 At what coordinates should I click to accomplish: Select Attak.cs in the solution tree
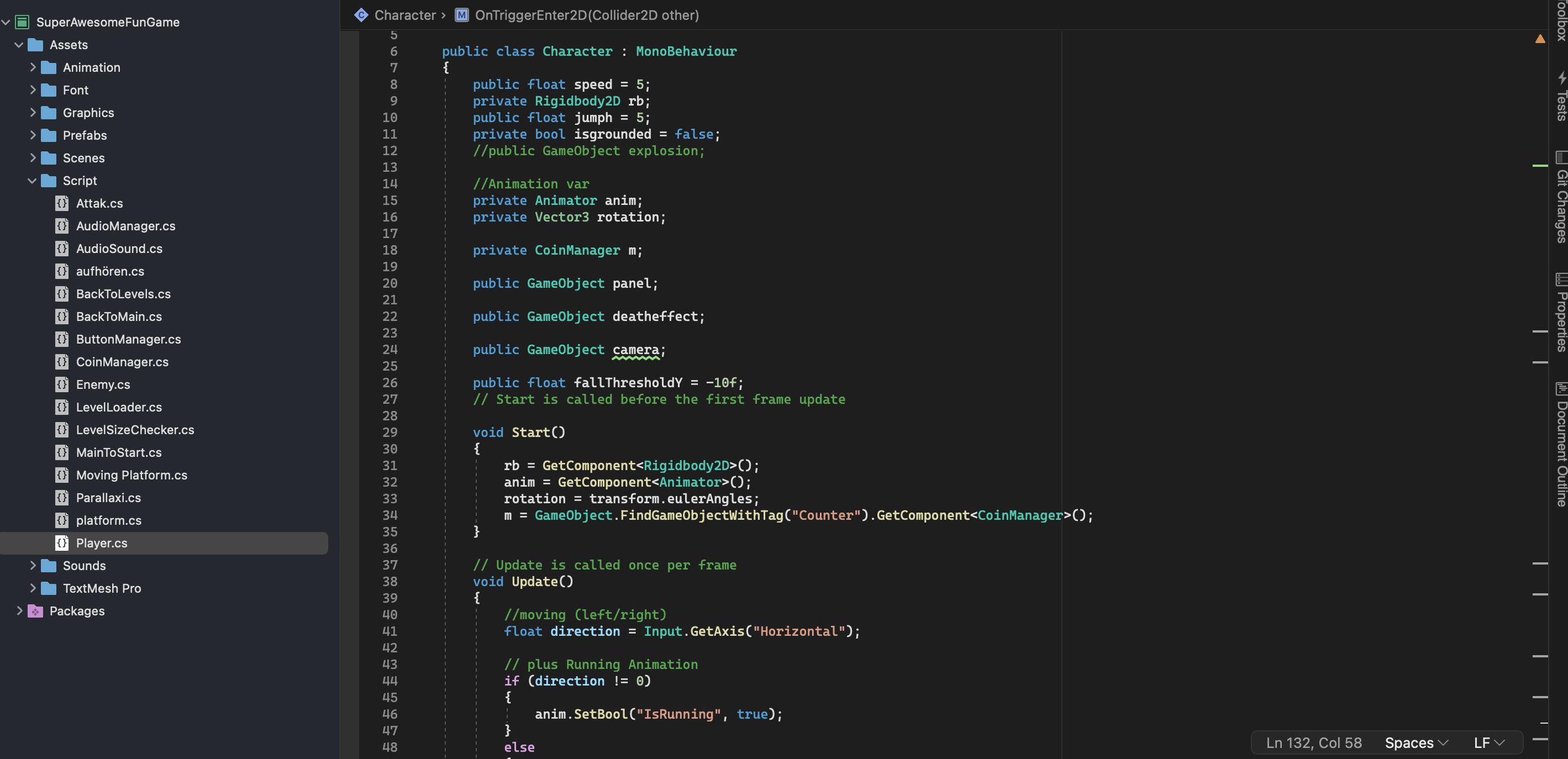99,203
